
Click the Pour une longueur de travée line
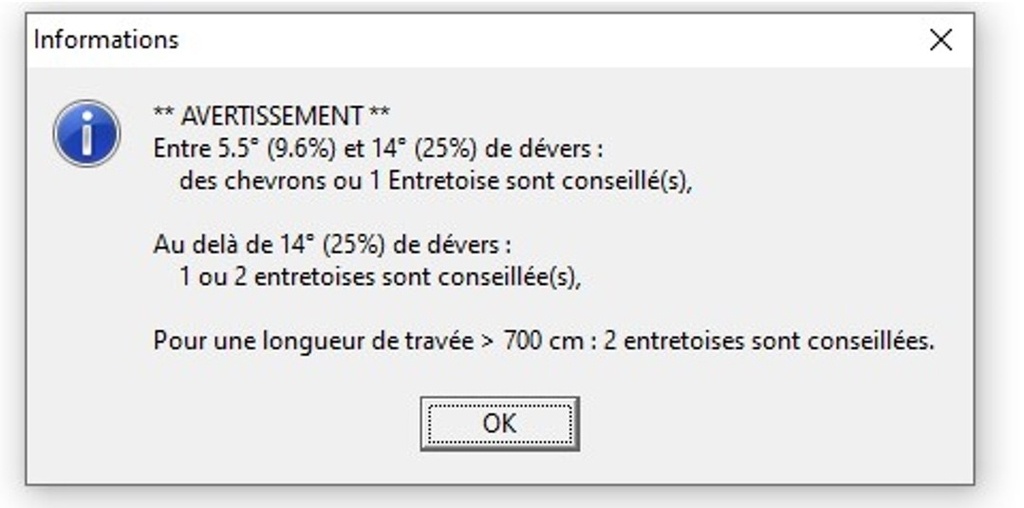click(x=544, y=341)
